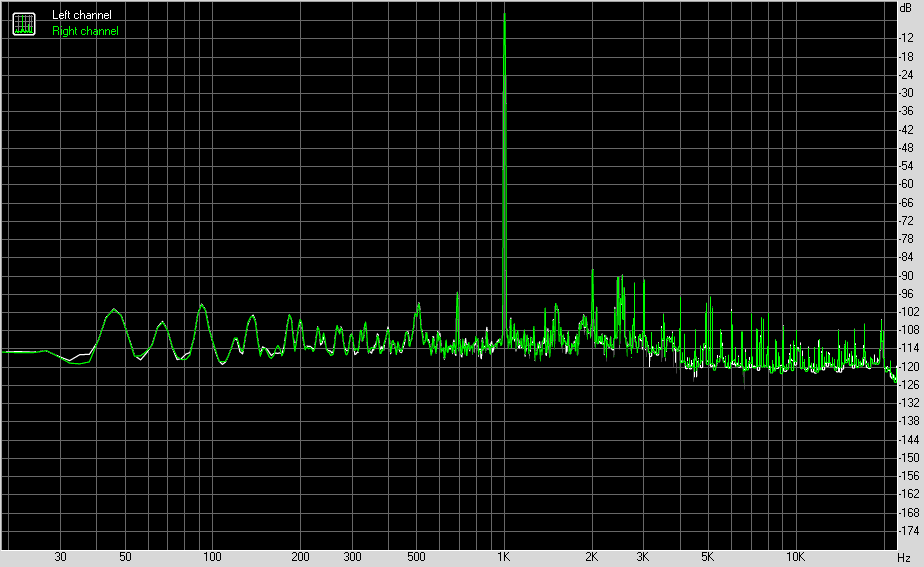Screen dimensions: 924x567
Task: Click the 3K frequency axis label
Action: tap(642, 557)
